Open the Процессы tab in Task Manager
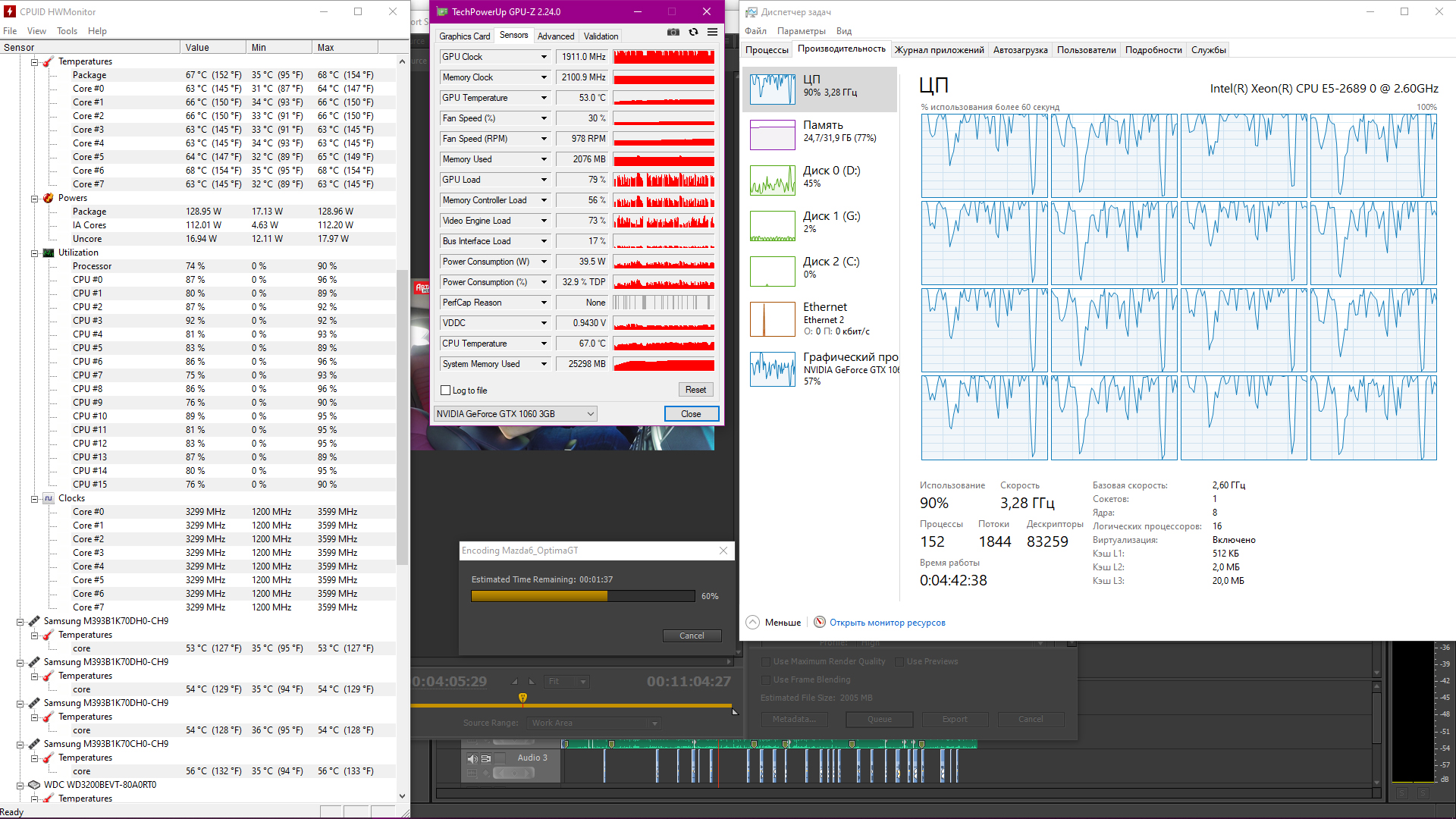This screenshot has height=819, width=1456. [767, 50]
